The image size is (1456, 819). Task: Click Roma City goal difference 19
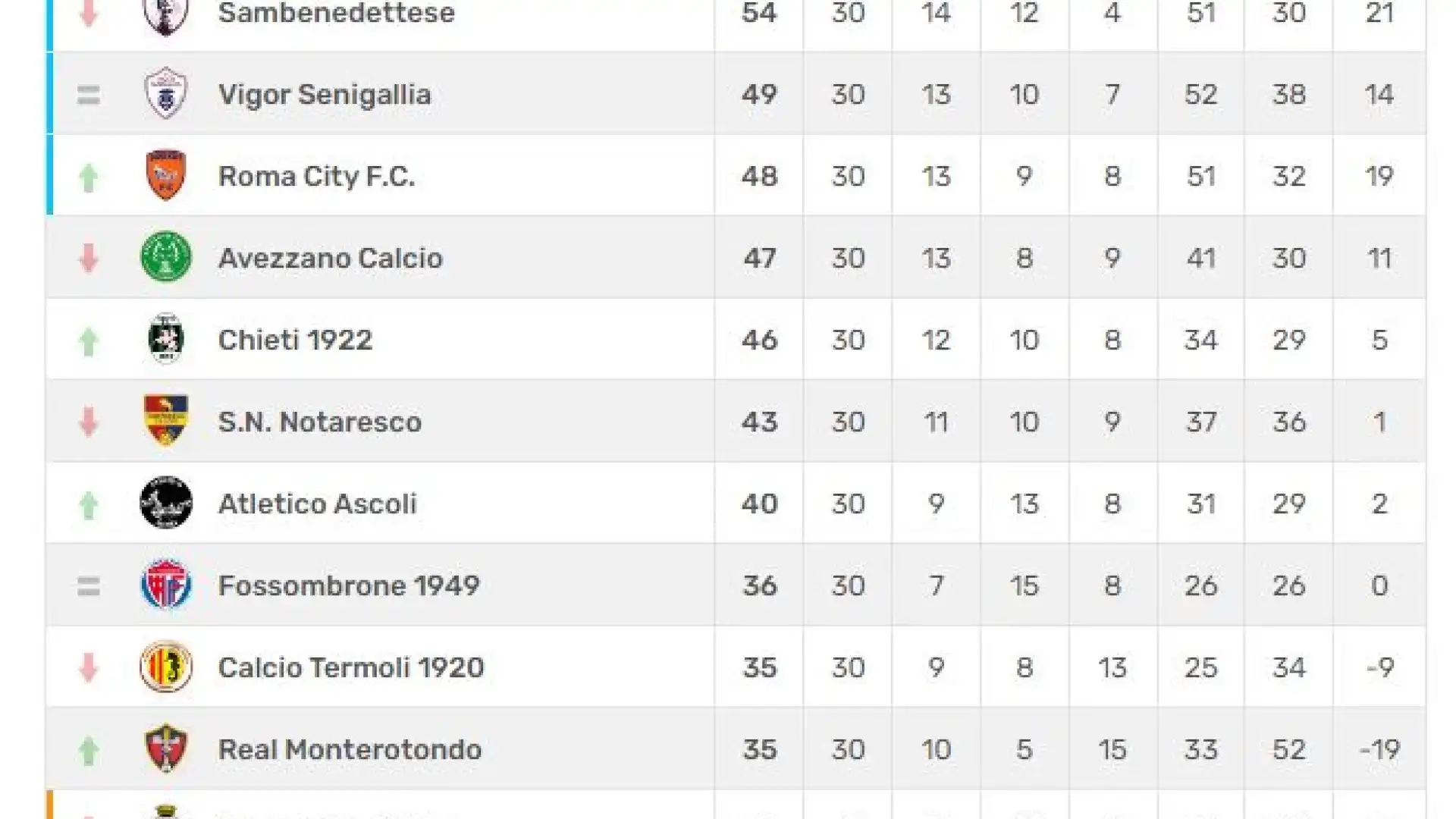pos(1379,176)
